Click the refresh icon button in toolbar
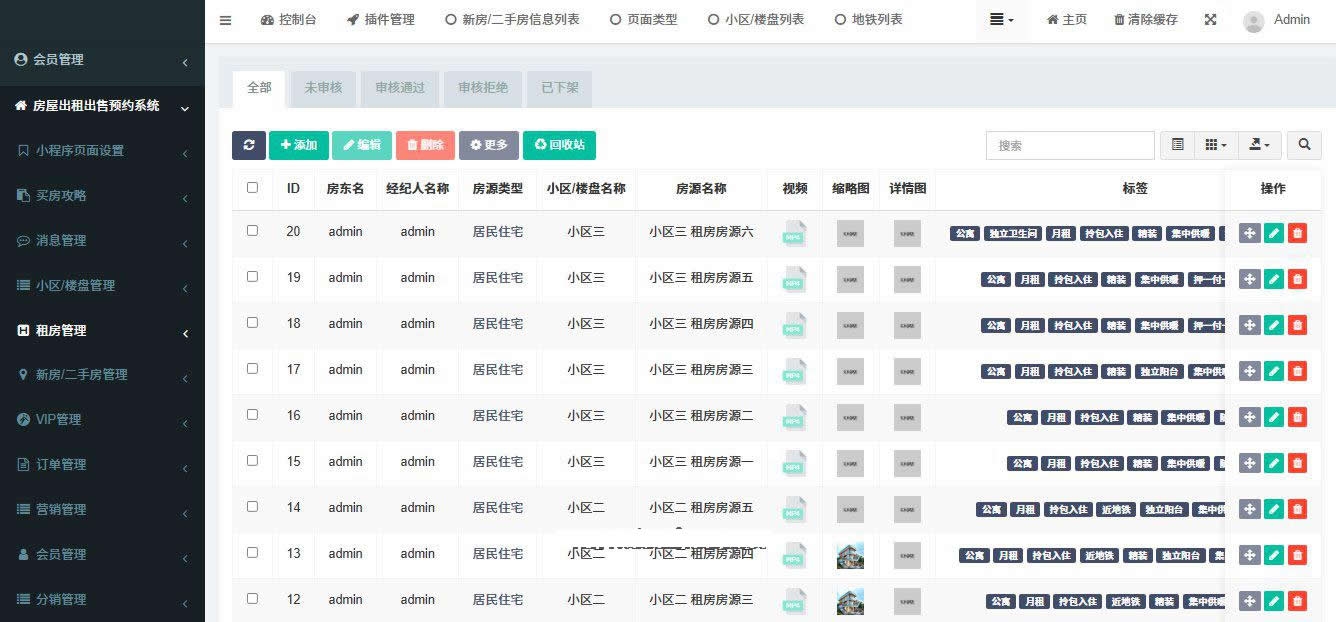The image size is (1336, 622). (x=248, y=145)
